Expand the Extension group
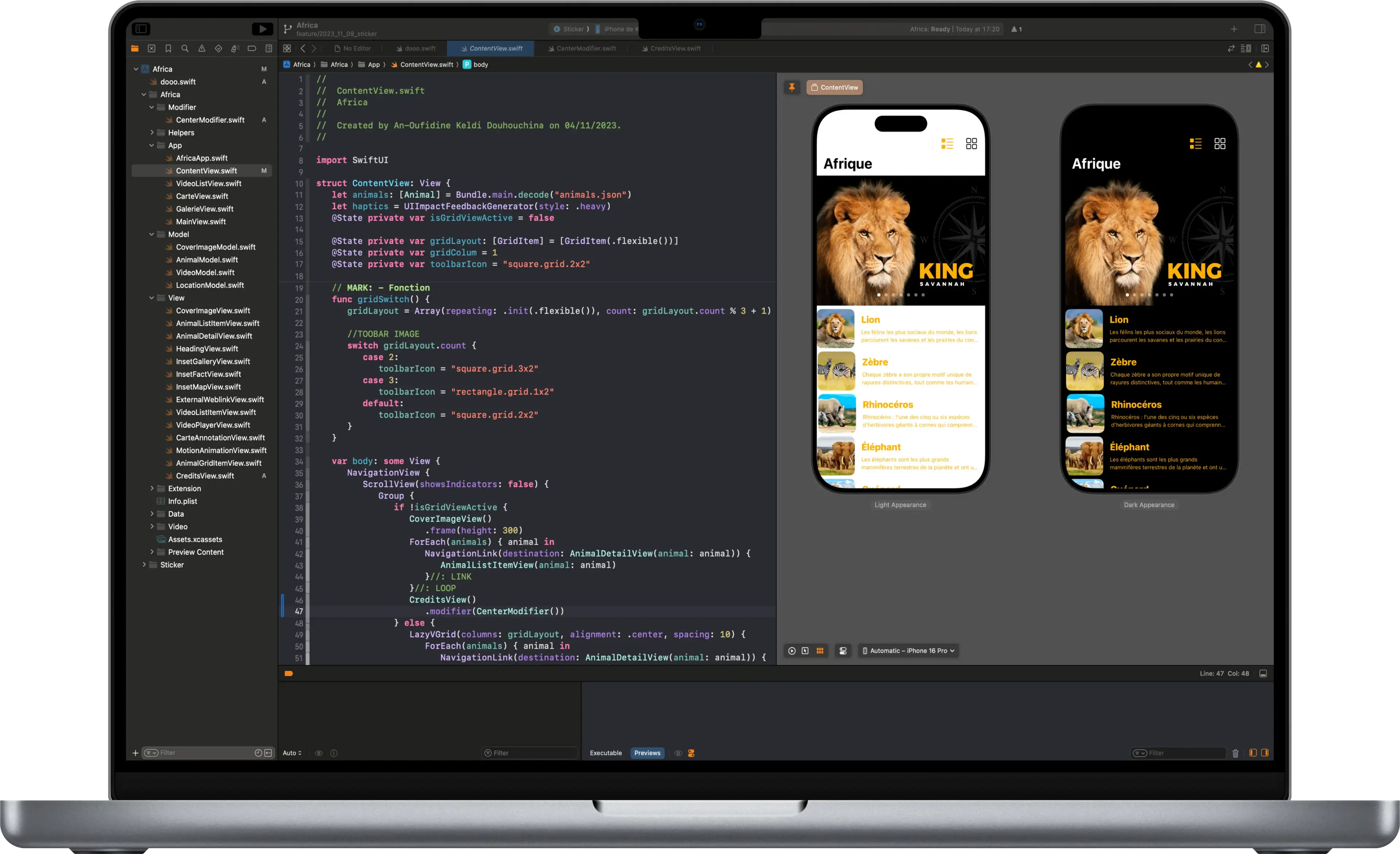 coord(152,488)
